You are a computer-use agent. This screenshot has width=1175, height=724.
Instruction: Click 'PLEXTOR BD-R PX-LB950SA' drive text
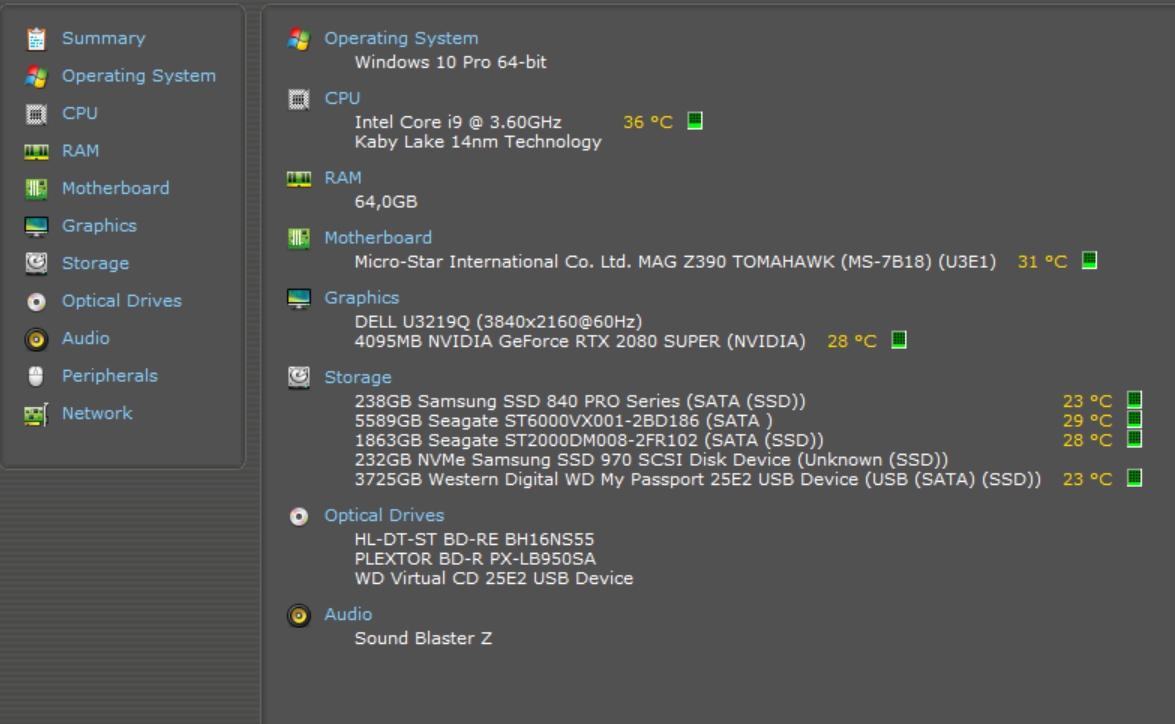475,559
